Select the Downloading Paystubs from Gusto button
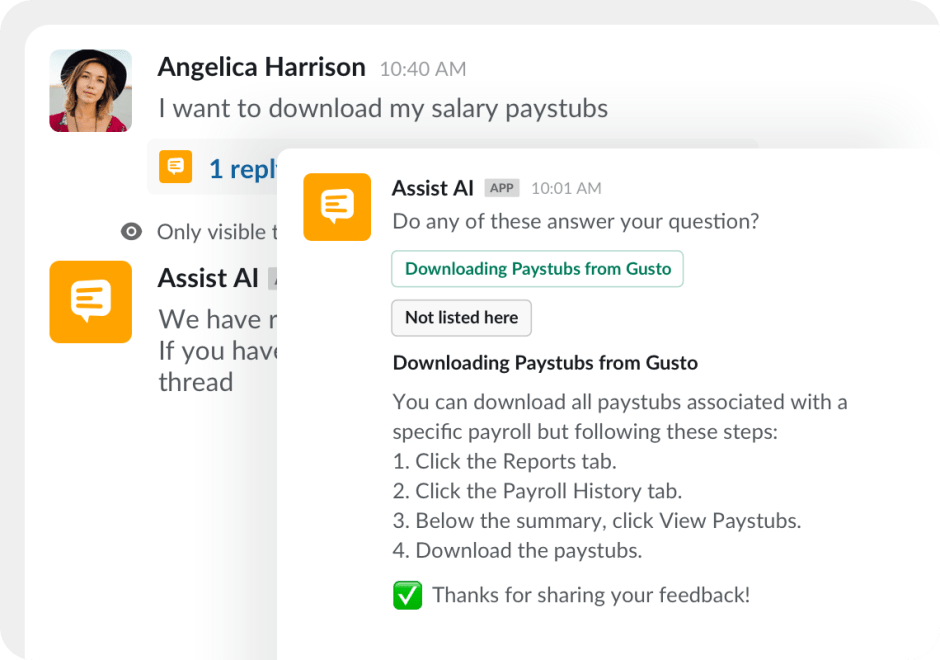Screen dimensions: 940x660 tap(537, 269)
